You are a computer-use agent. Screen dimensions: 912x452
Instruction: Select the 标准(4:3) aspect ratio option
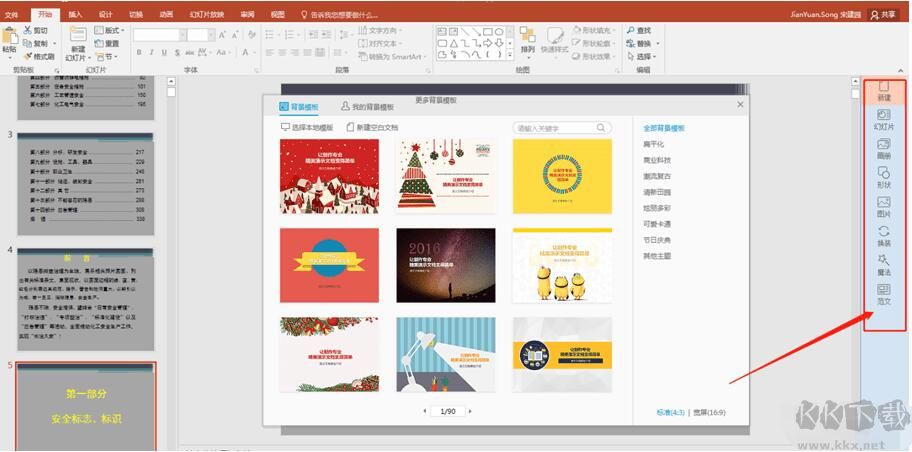point(670,411)
